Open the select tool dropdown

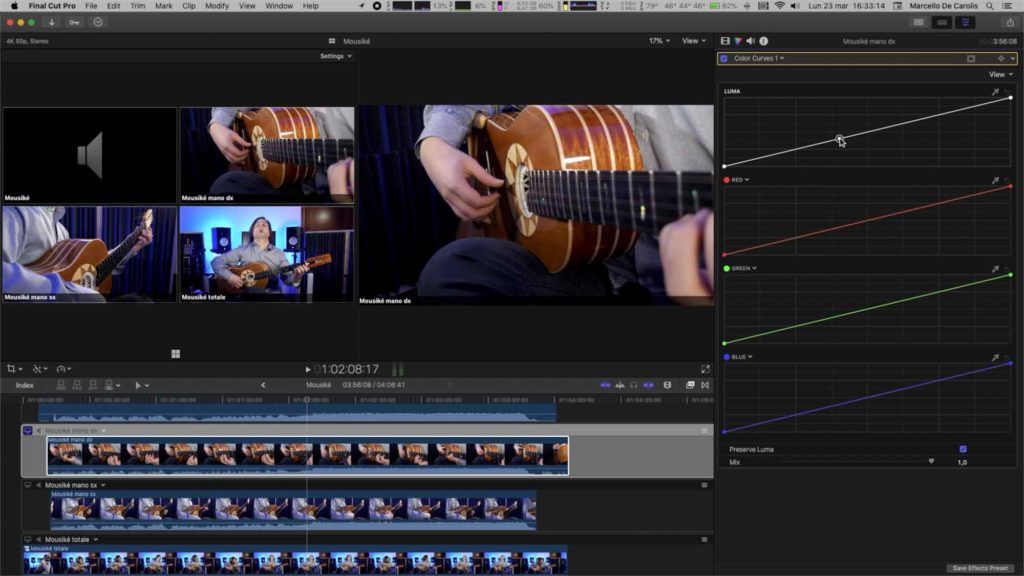coord(141,385)
